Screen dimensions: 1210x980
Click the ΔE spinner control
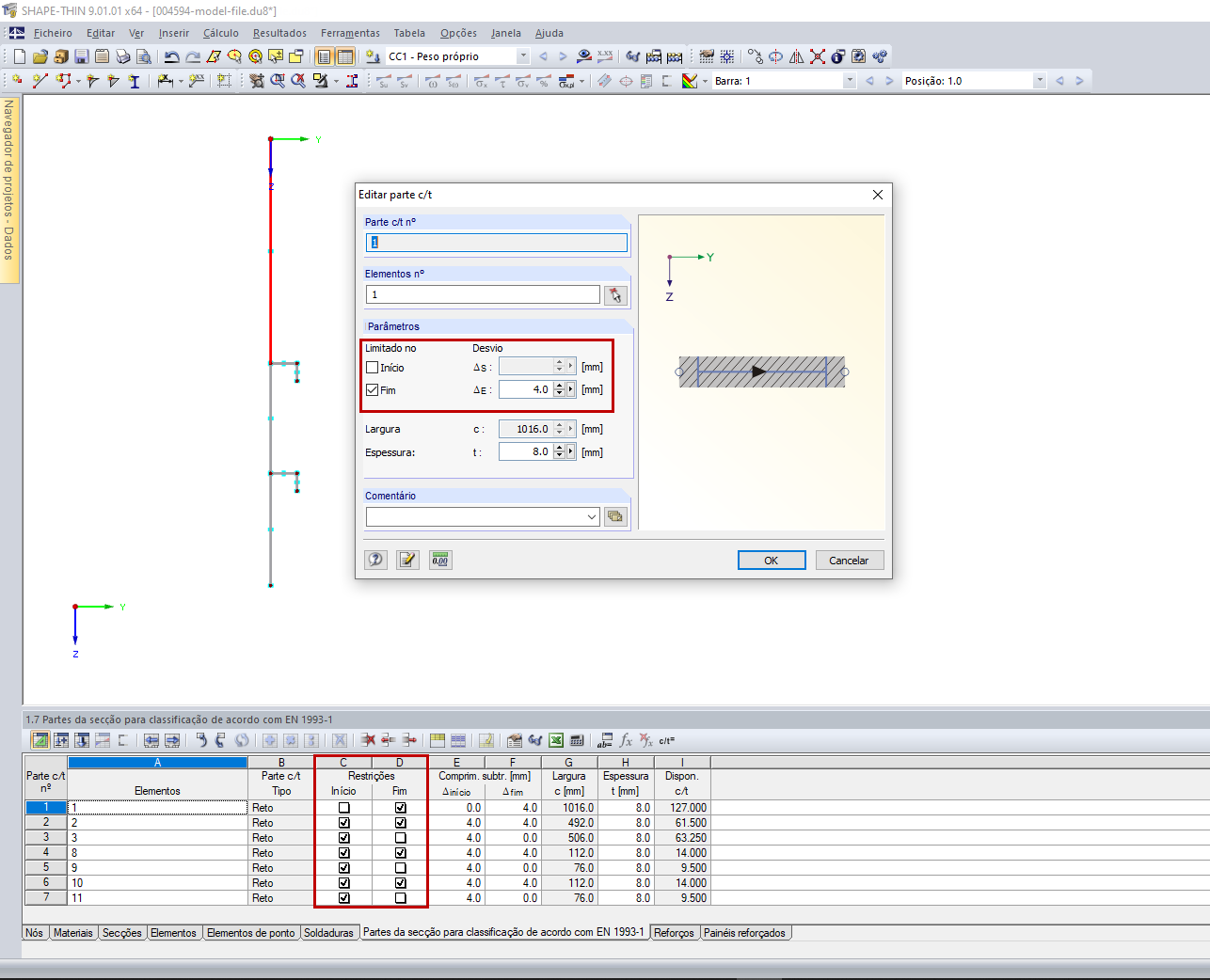[x=559, y=389]
